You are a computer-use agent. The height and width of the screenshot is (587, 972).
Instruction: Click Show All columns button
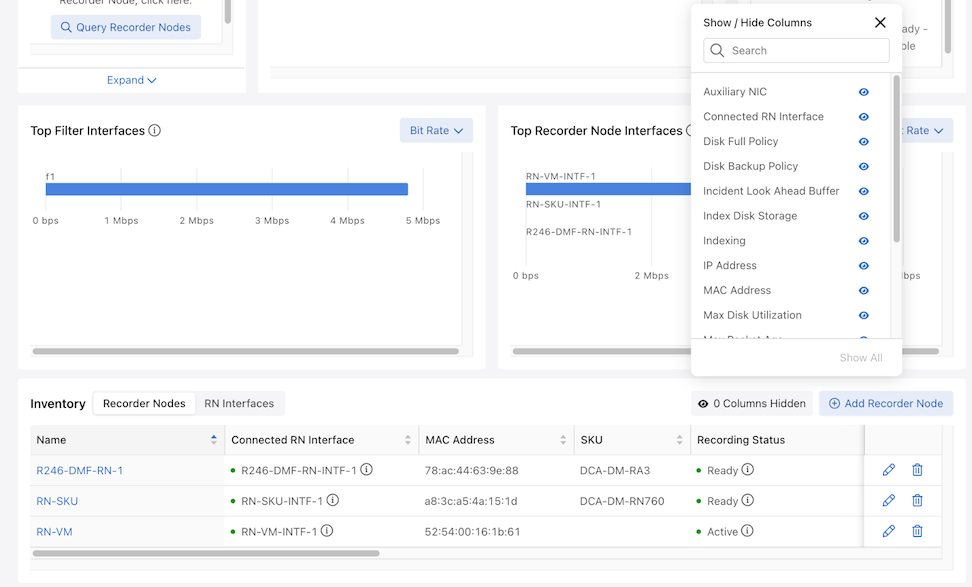[861, 358]
